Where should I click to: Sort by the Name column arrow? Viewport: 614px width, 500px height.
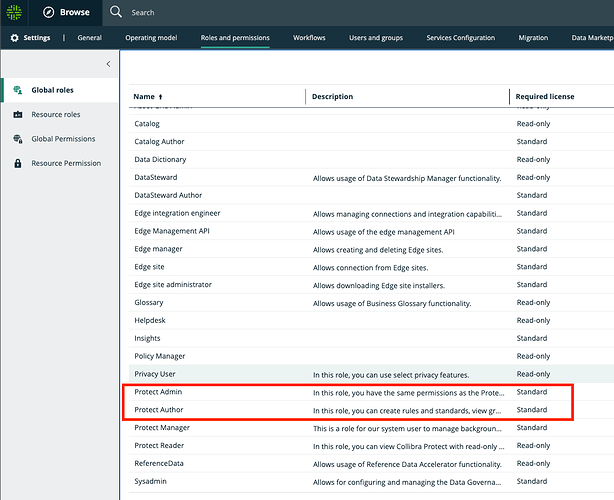coord(161,97)
